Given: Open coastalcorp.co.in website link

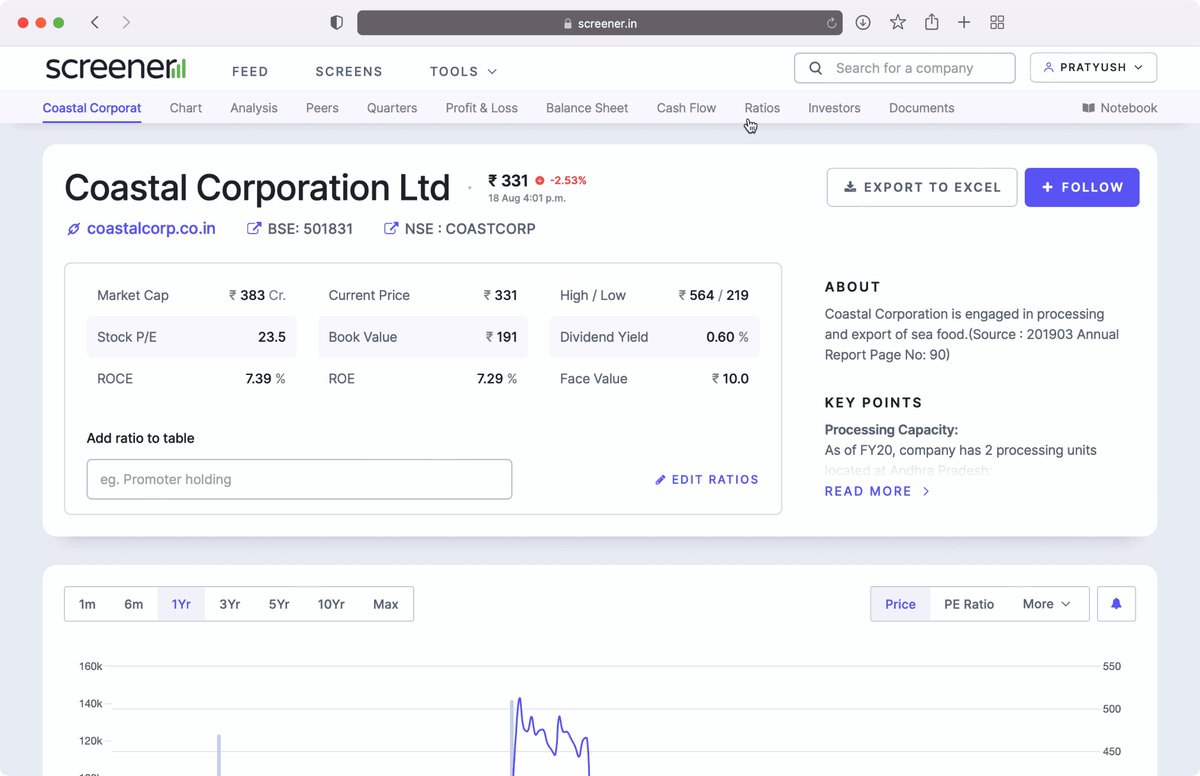Looking at the screenshot, I should [x=151, y=229].
